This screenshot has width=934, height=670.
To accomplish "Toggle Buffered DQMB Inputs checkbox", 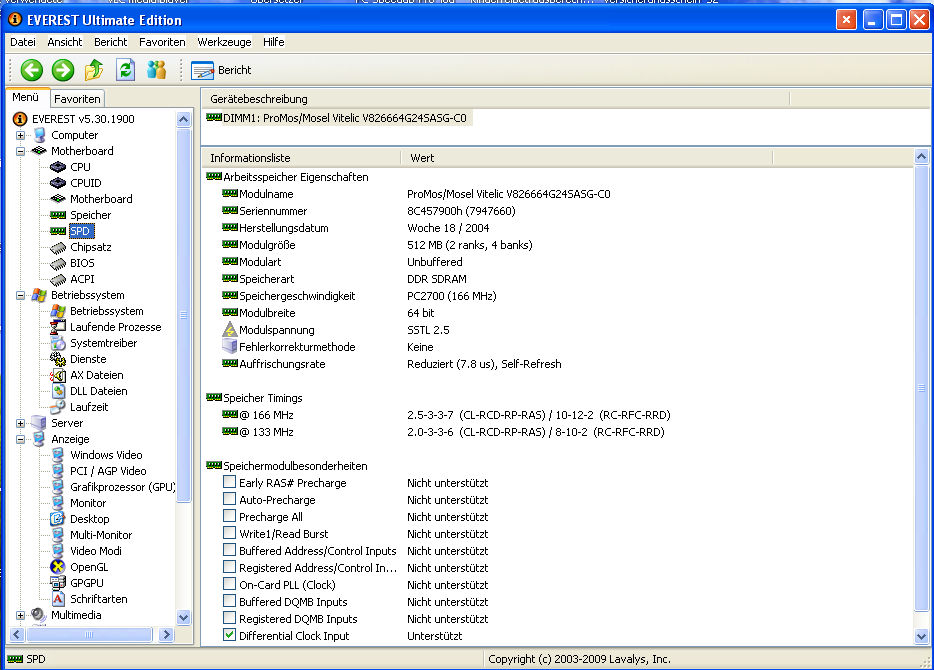I will coord(229,600).
